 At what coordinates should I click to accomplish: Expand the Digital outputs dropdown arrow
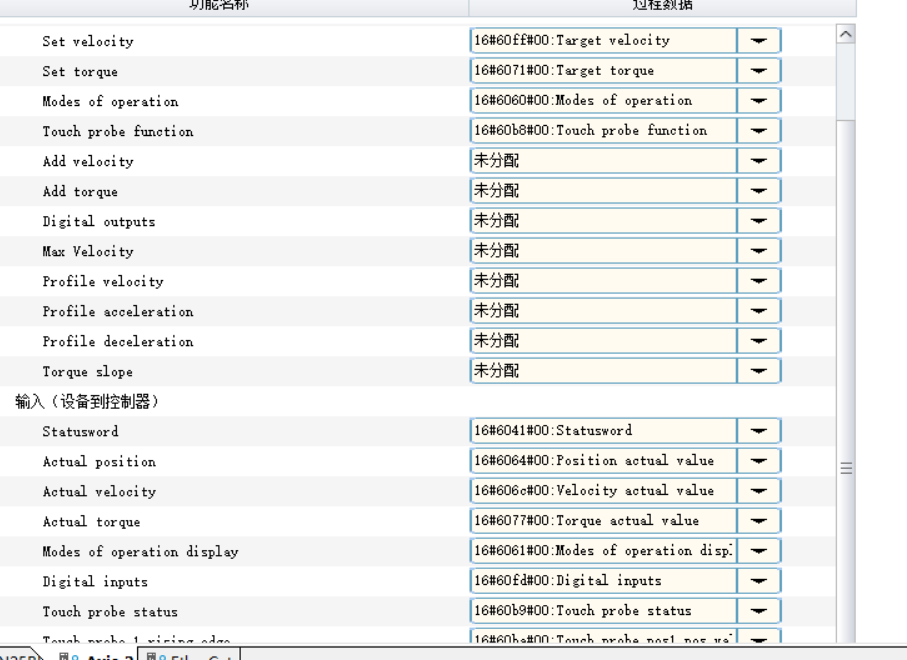[759, 221]
